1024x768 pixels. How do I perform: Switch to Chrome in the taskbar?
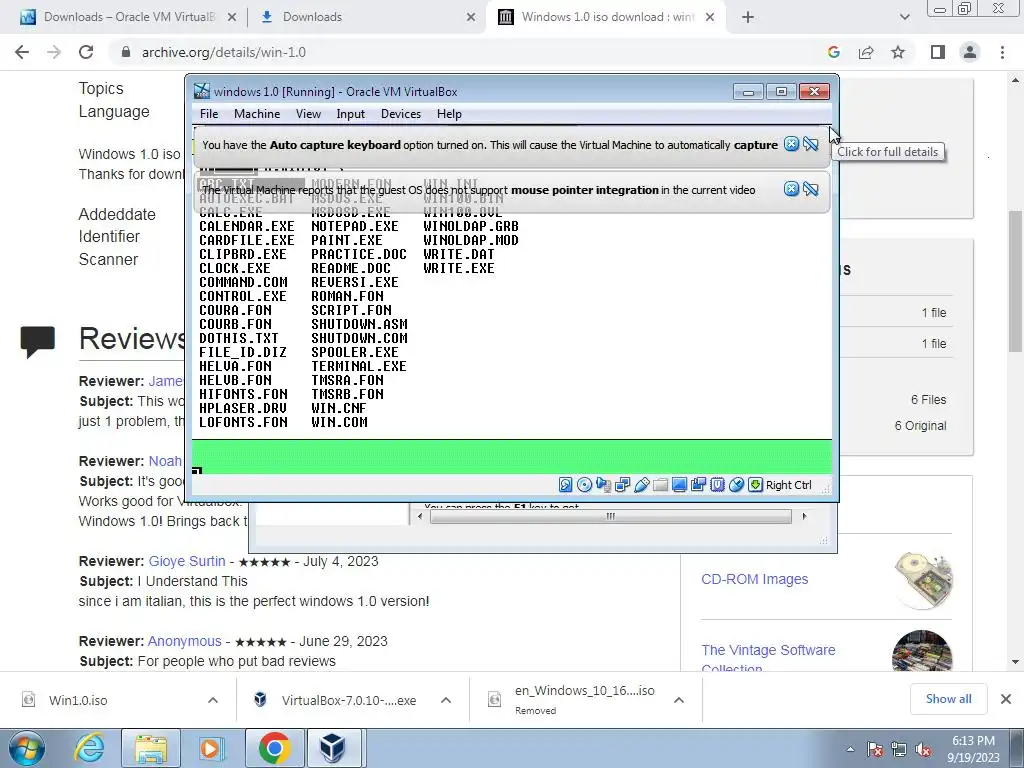[x=274, y=748]
